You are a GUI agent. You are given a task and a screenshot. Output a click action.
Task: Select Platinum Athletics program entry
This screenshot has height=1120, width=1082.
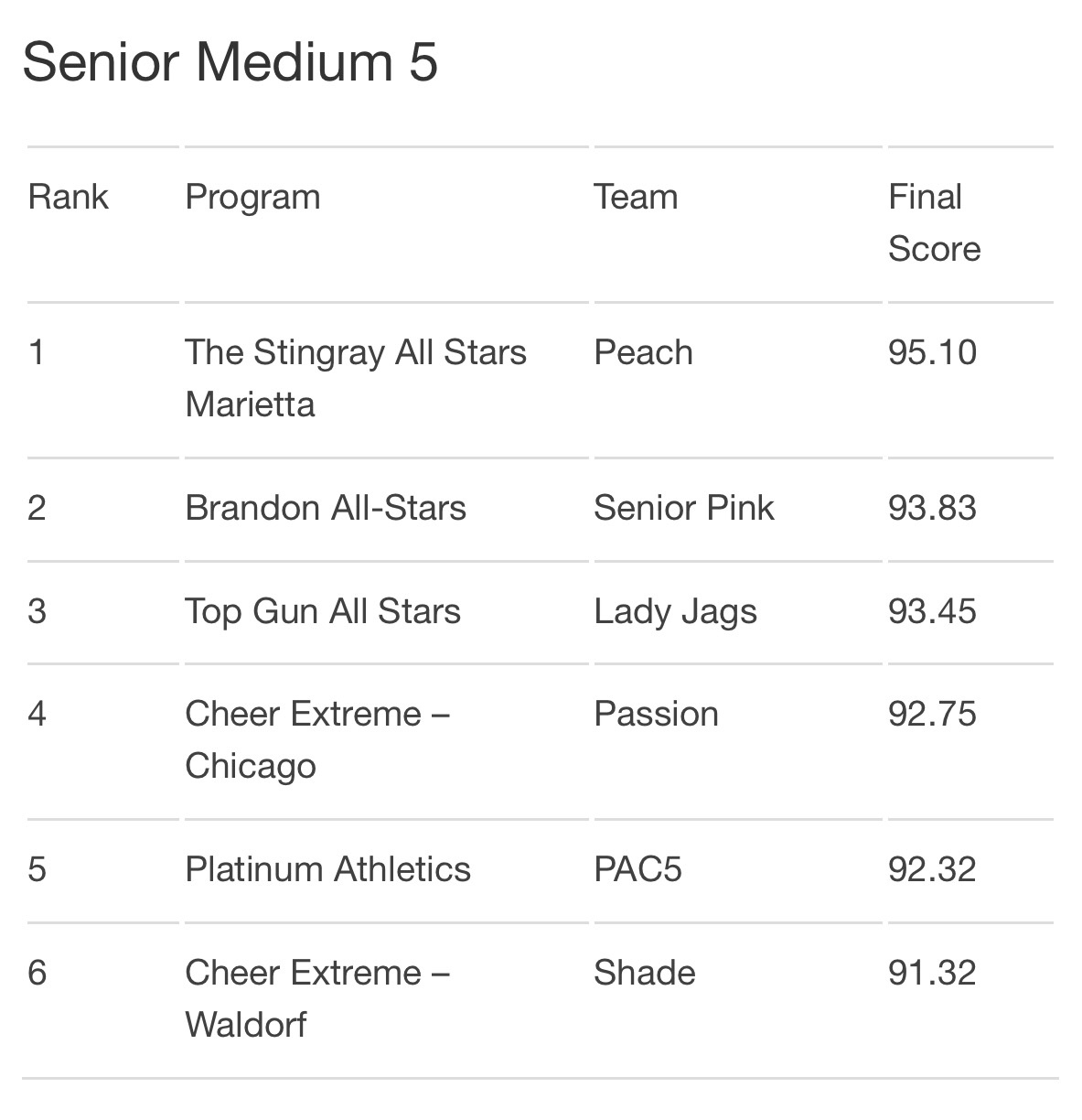point(327,870)
